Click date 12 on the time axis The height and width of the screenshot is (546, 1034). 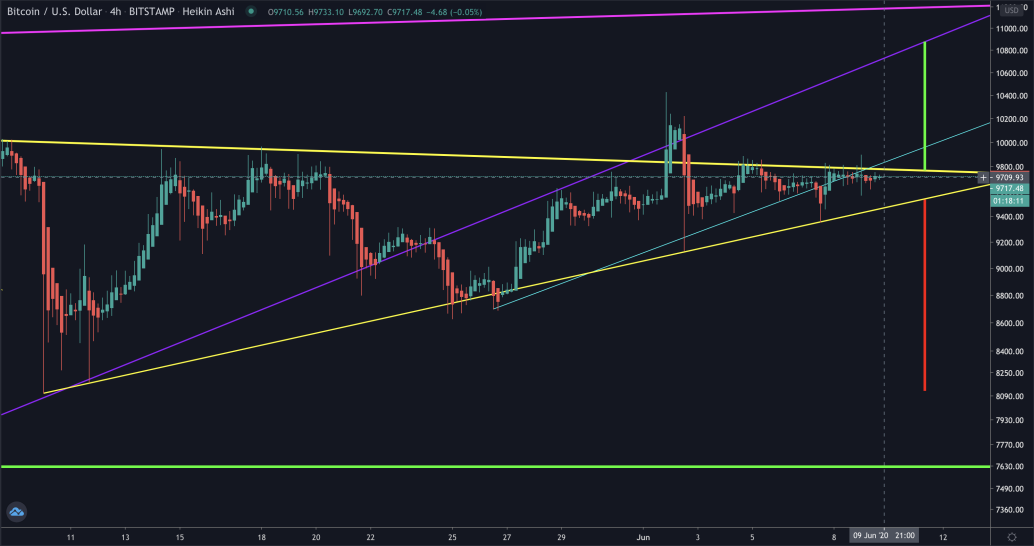pyautogui.click(x=943, y=537)
